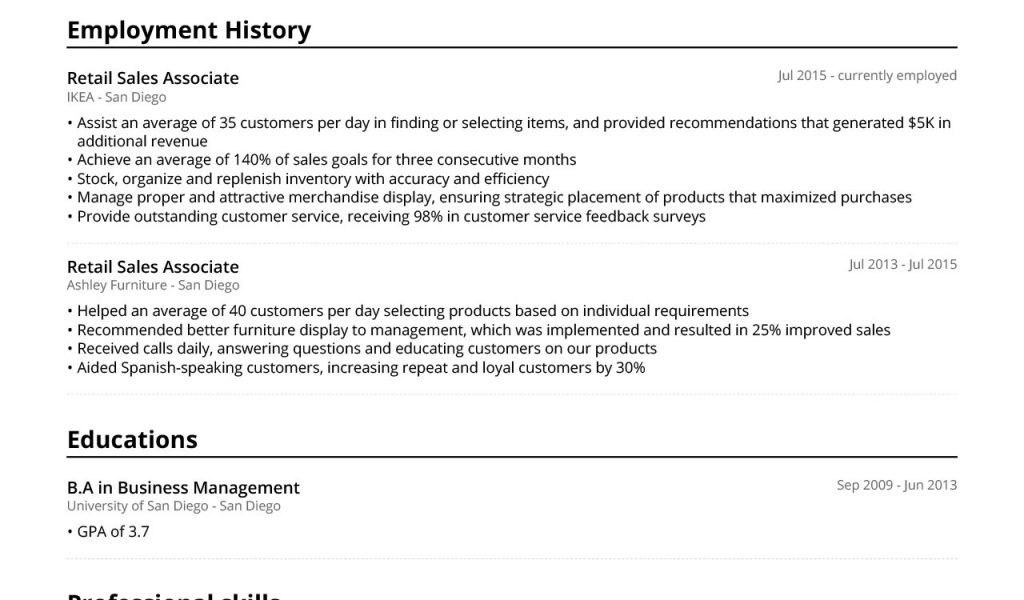Select the 98% customer service feedback bullet
The height and width of the screenshot is (600, 1024).
pyautogui.click(x=391, y=217)
